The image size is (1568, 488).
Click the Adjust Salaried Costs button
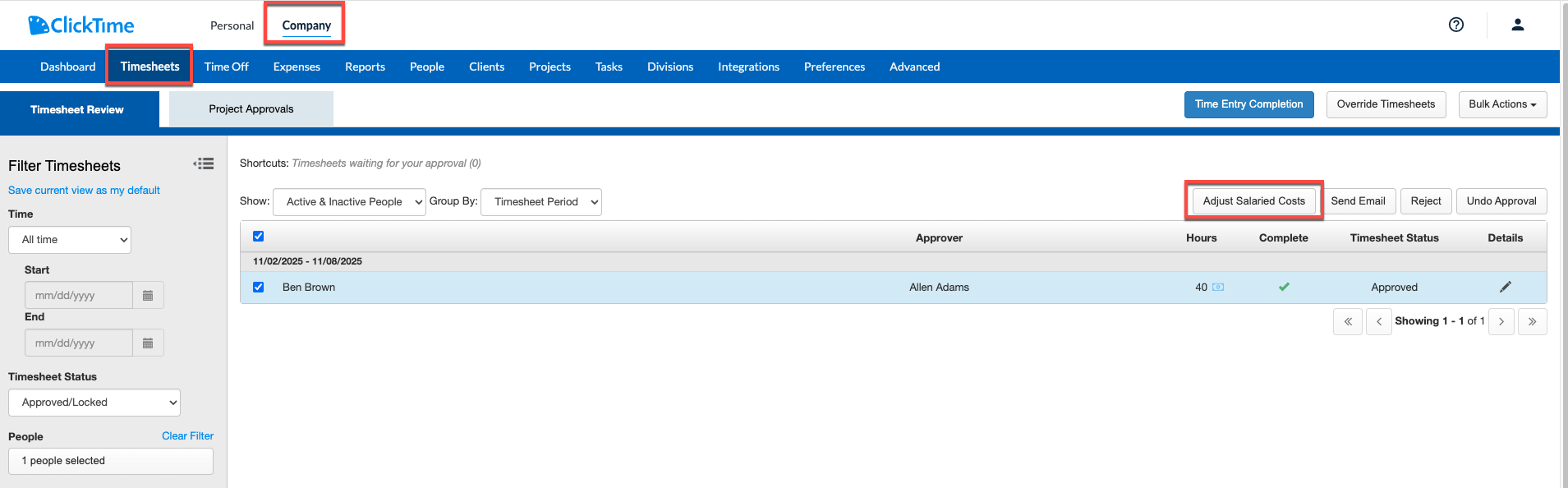tap(1254, 201)
